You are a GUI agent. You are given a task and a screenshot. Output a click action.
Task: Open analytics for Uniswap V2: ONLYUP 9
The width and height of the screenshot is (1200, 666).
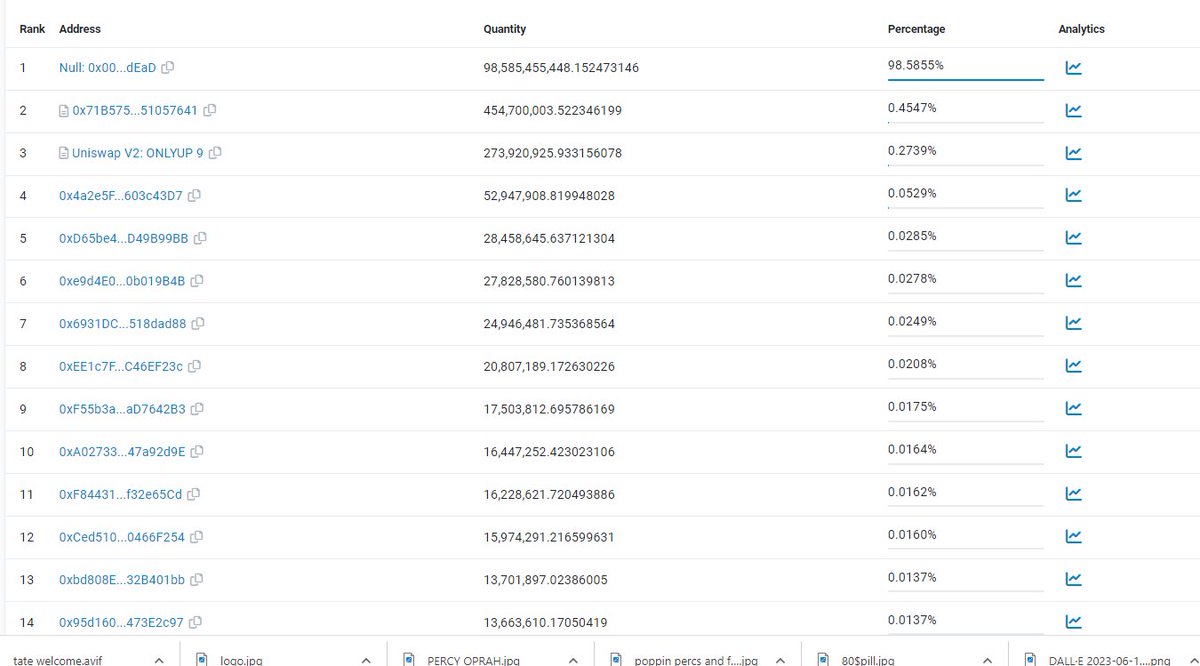click(x=1073, y=153)
